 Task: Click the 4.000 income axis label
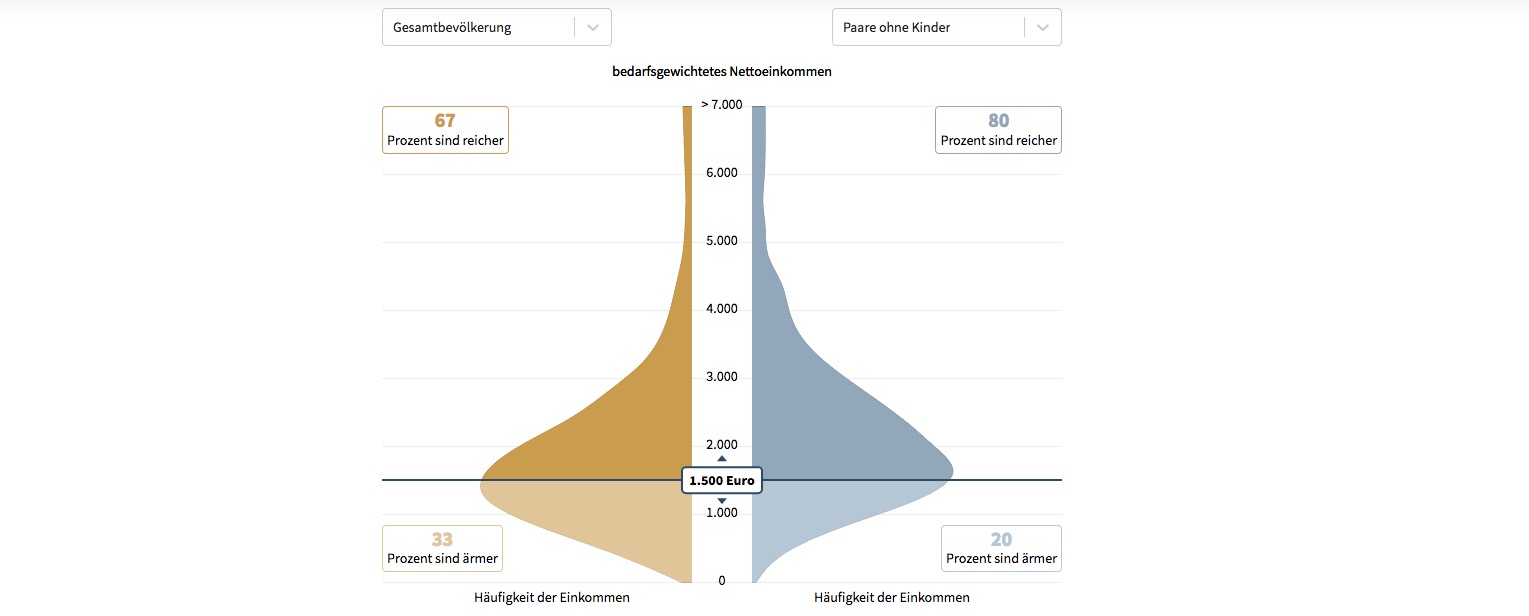coord(721,309)
